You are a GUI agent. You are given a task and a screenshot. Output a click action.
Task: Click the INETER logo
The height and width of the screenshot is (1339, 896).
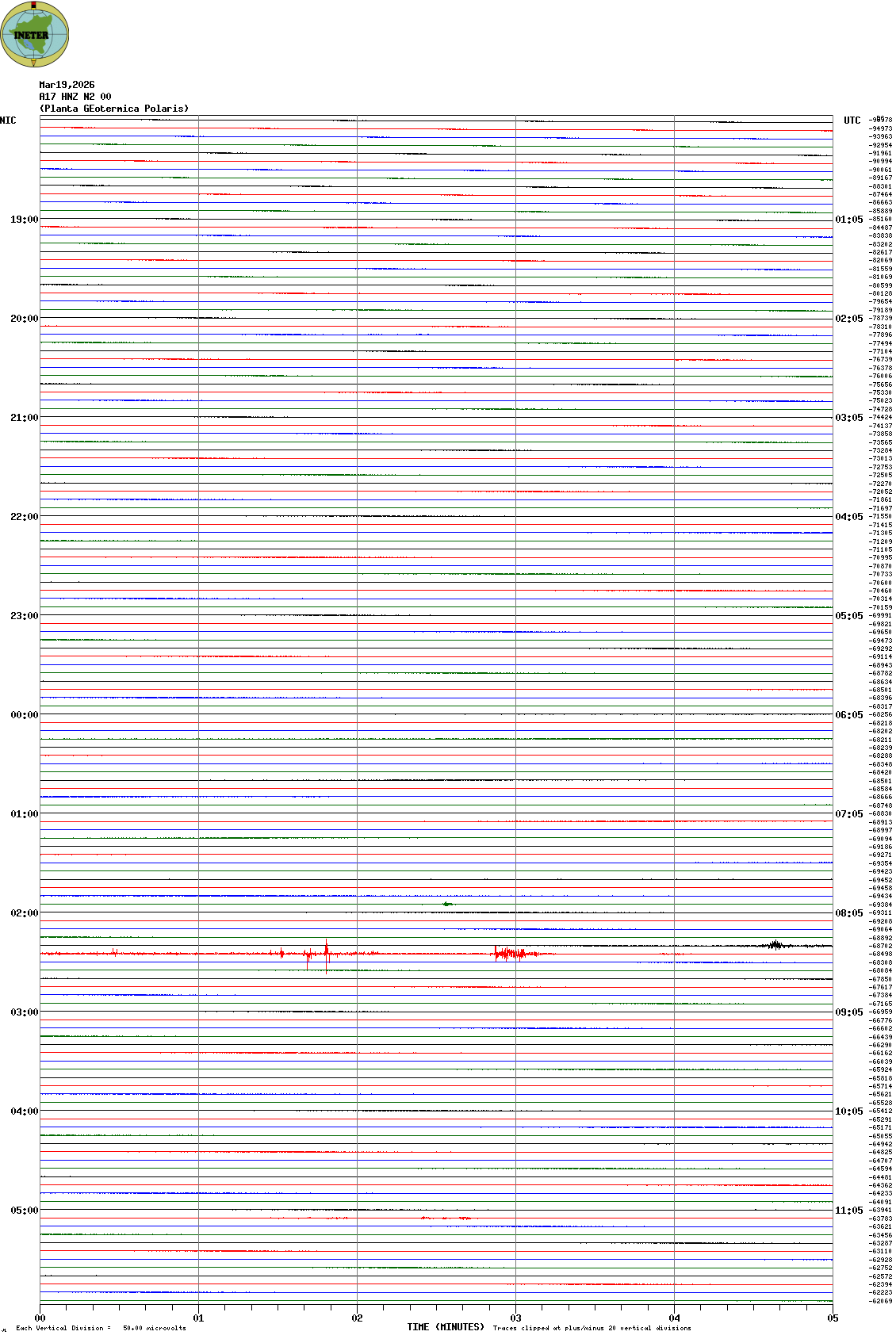coord(34,34)
